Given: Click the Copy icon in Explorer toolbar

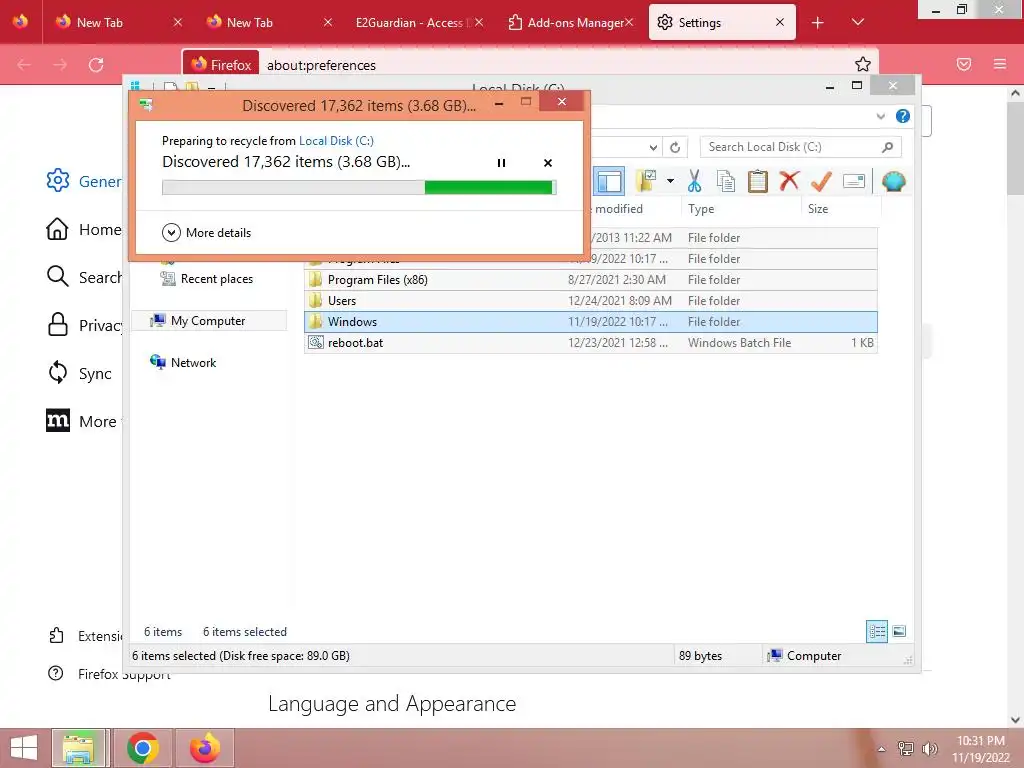Looking at the screenshot, I should tap(726, 181).
